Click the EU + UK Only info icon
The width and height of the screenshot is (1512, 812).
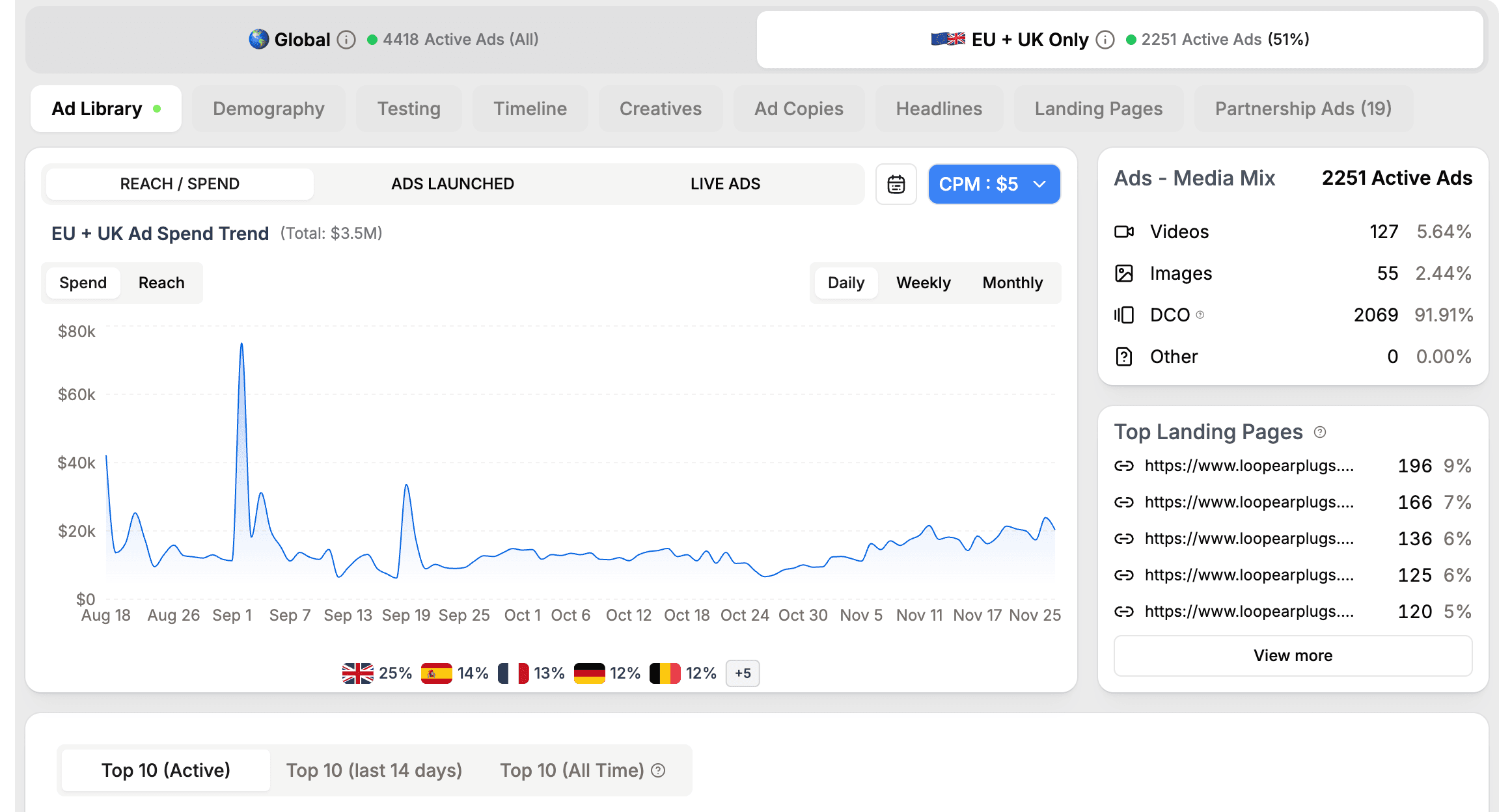coord(1105,40)
